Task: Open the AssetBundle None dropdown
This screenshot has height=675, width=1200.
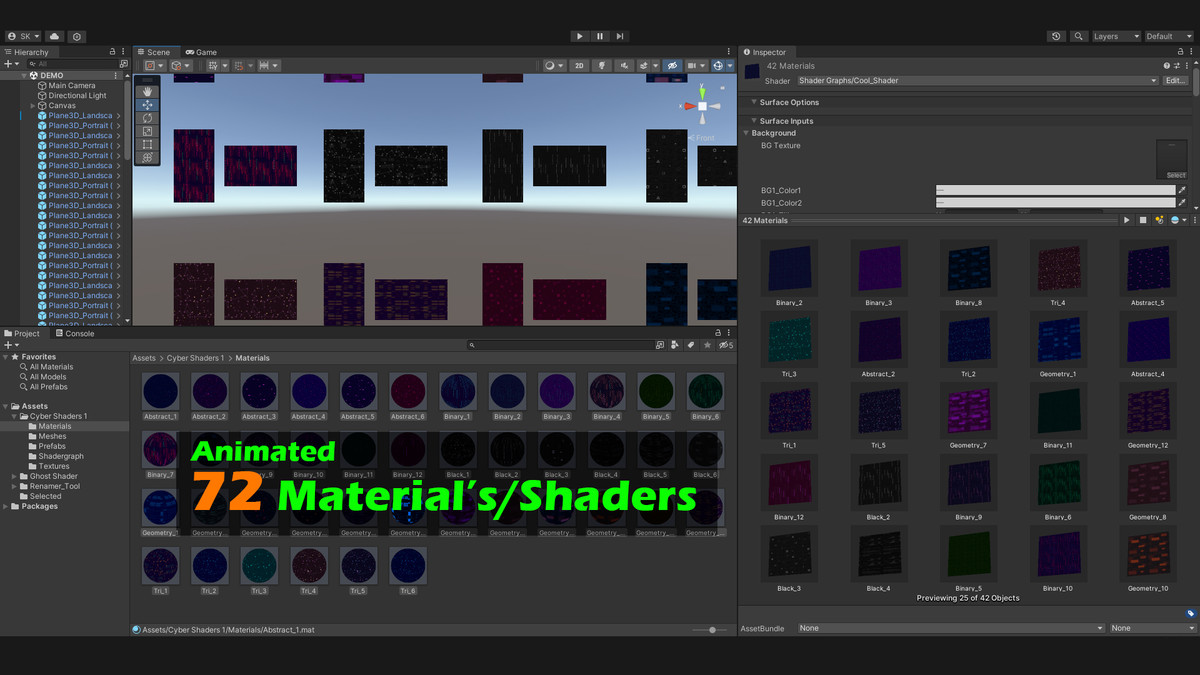Action: coord(950,628)
